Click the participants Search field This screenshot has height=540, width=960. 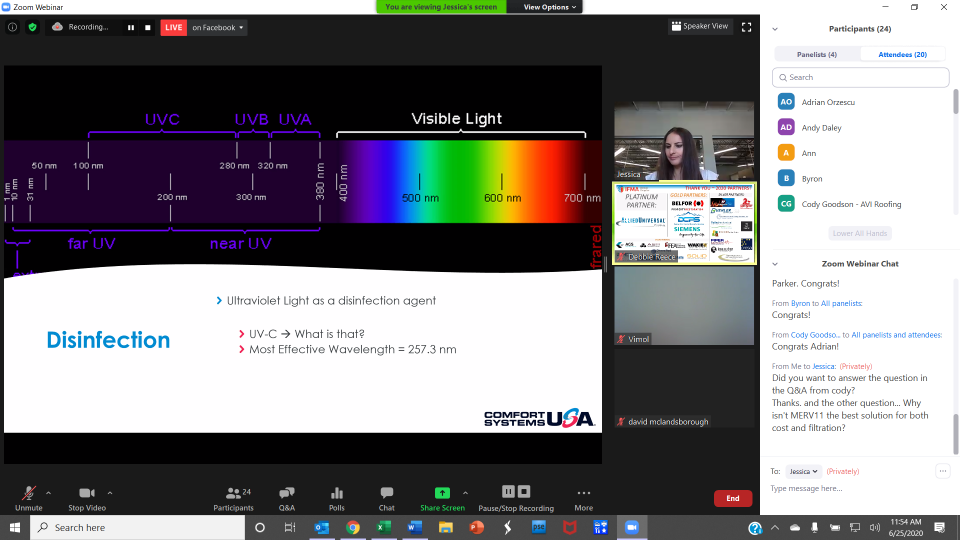(860, 77)
